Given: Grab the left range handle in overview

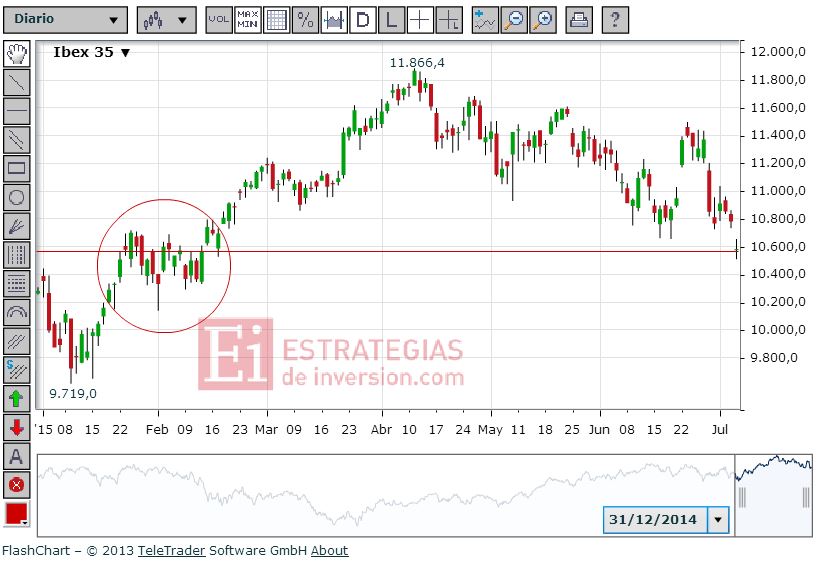Looking at the screenshot, I should 742,497.
